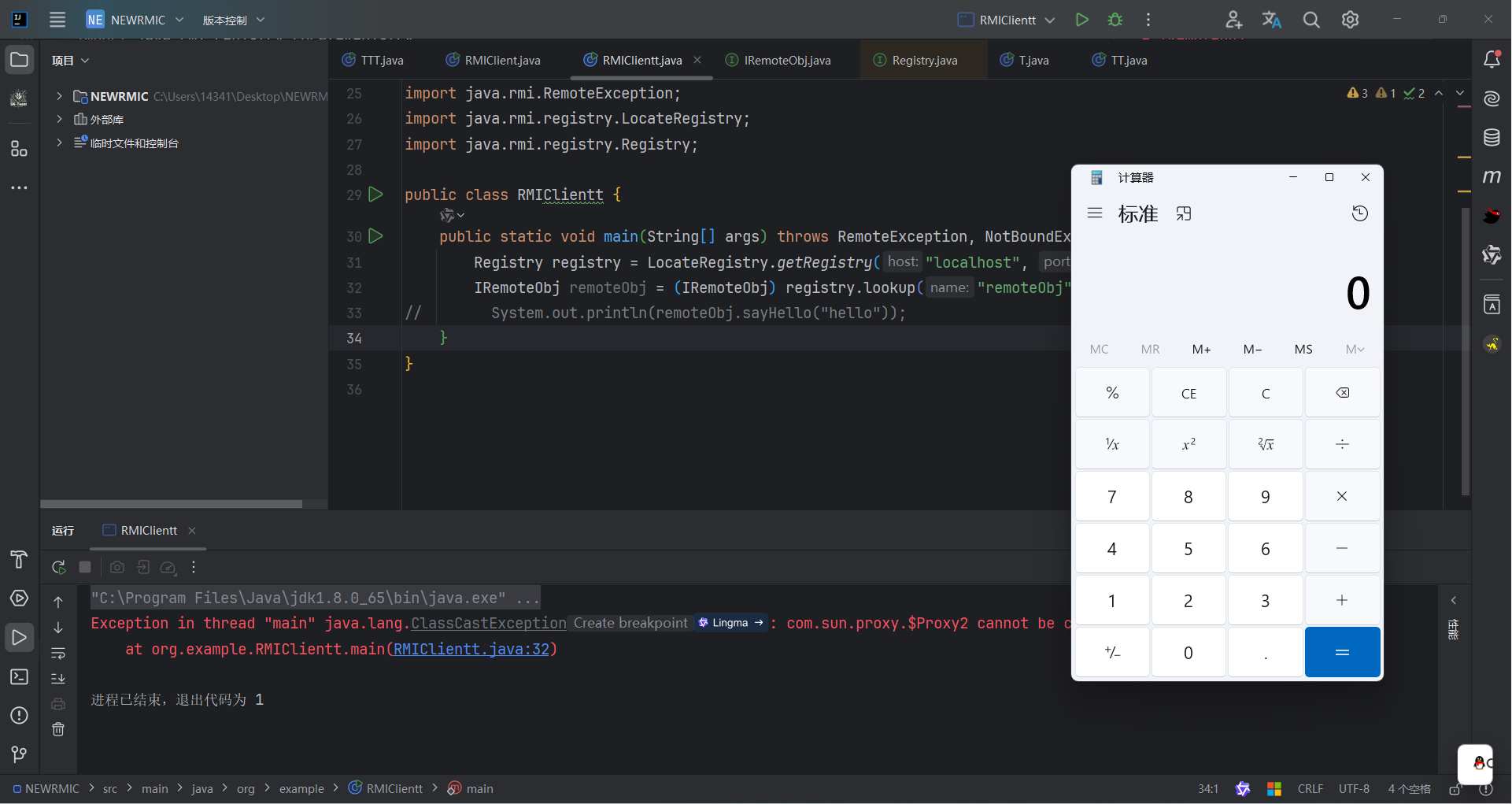The image size is (1512, 804).
Task: Open the 版本控制 dropdown
Action: [234, 20]
